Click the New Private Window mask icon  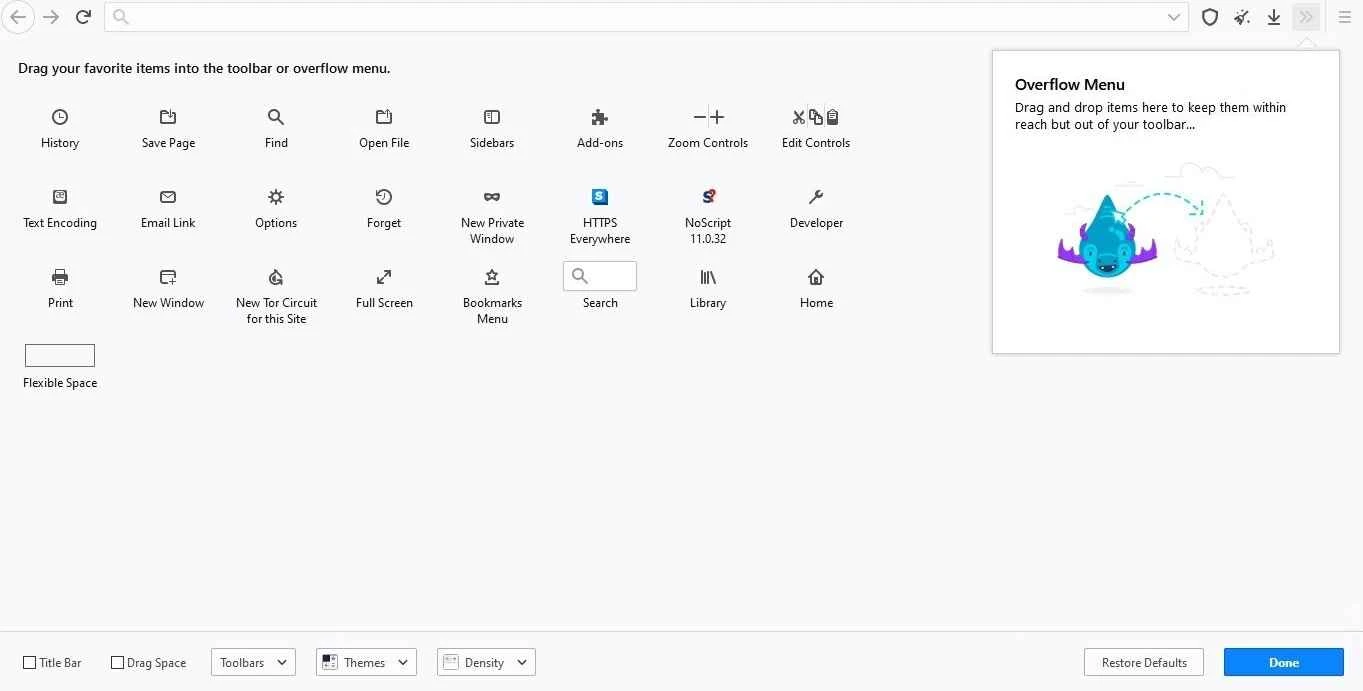492,197
